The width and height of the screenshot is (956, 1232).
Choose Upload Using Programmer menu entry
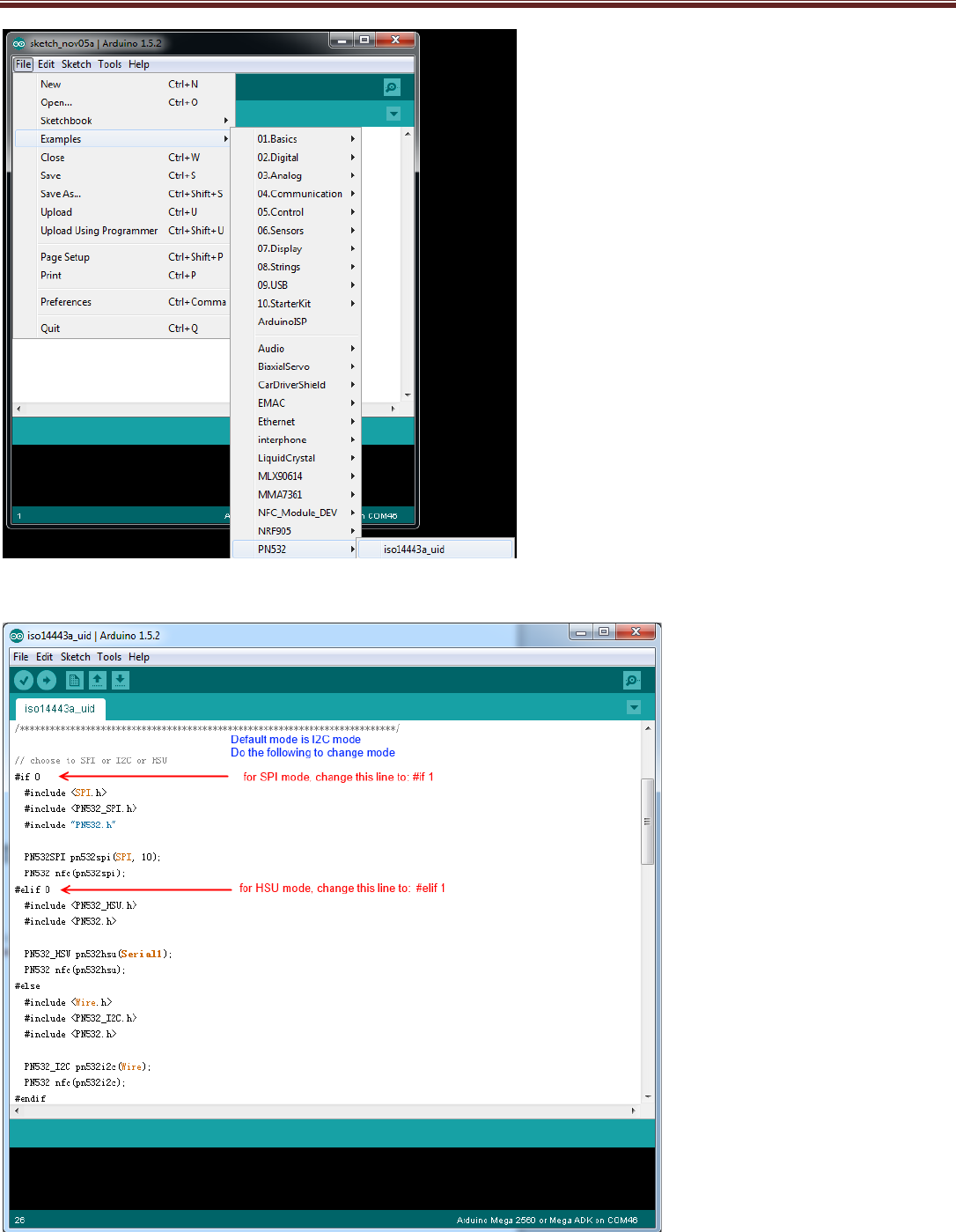pos(123,231)
